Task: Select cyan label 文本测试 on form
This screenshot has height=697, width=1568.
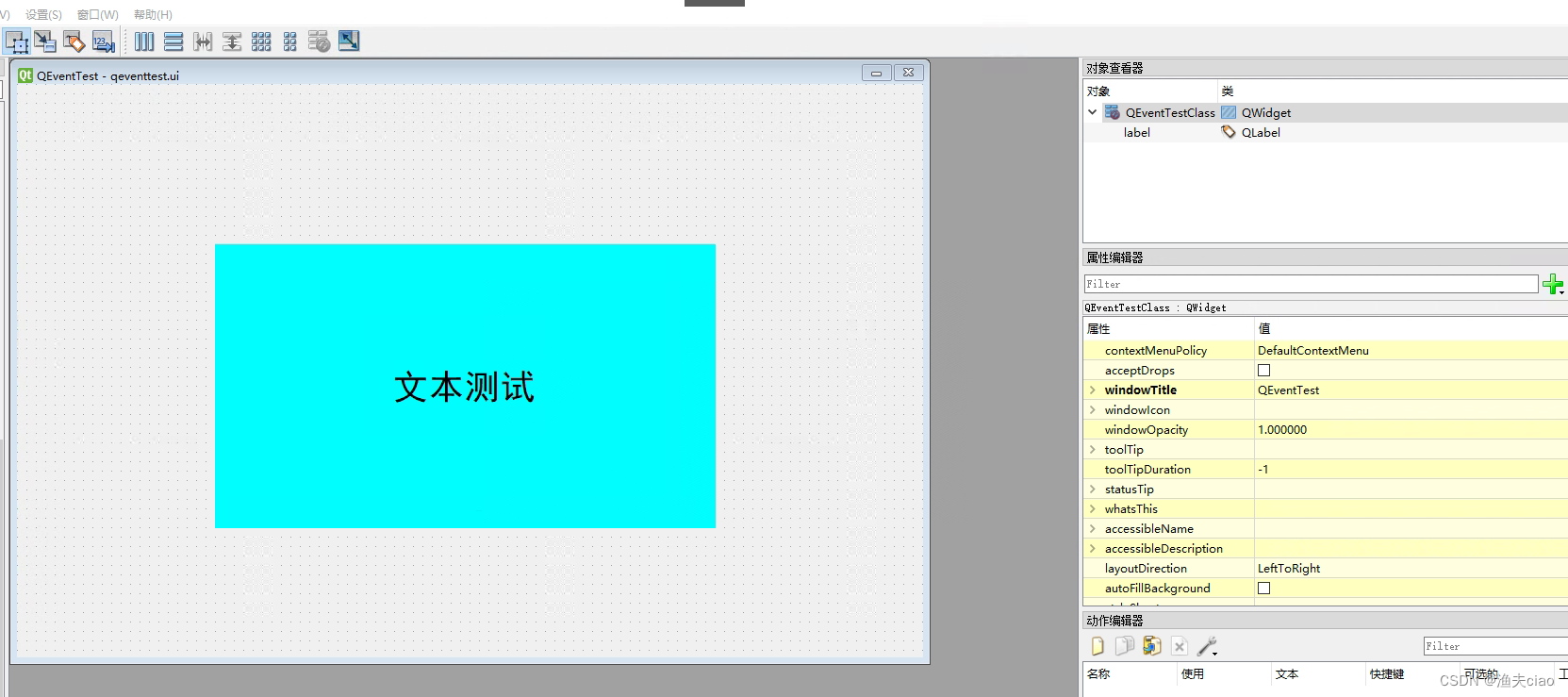Action: click(465, 386)
